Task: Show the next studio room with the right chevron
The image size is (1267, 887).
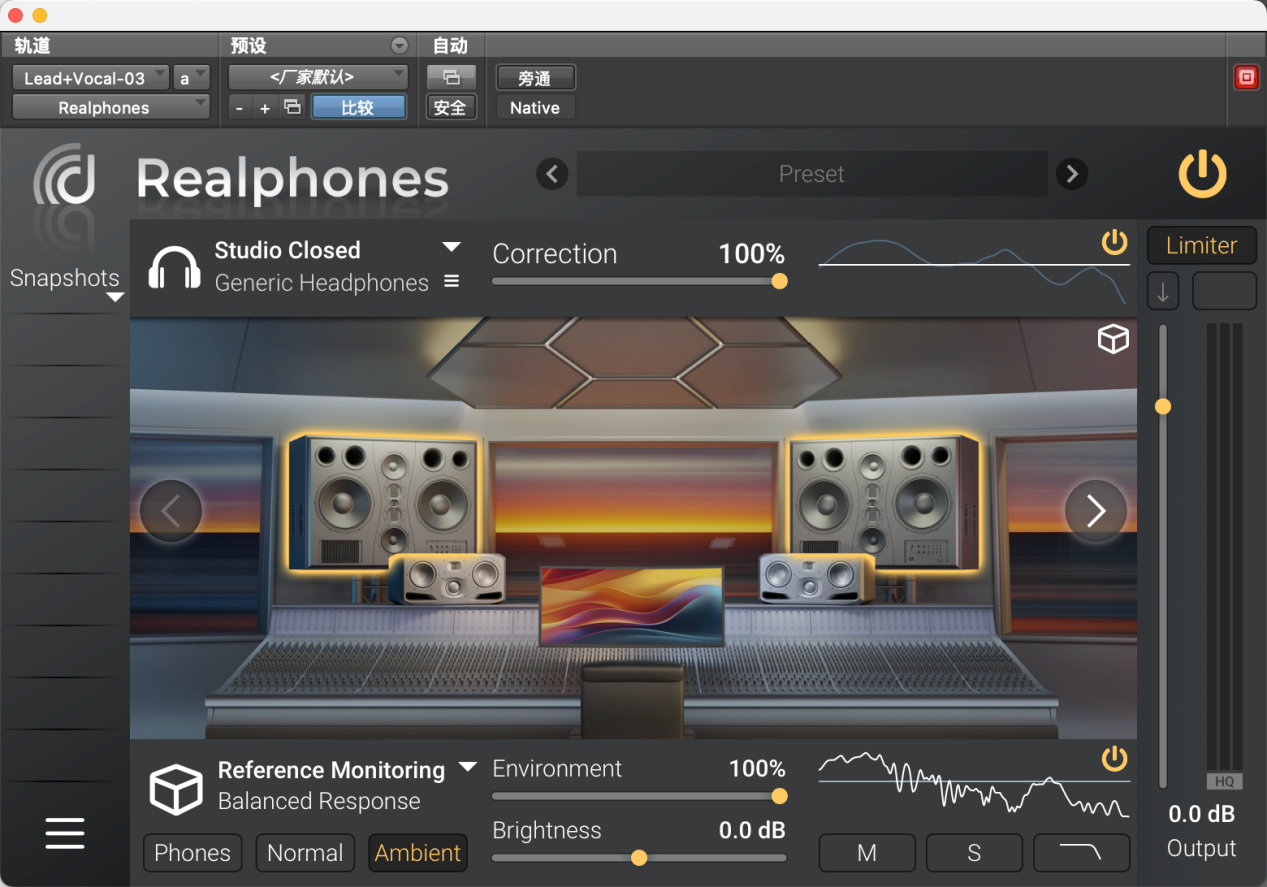Action: (1096, 511)
